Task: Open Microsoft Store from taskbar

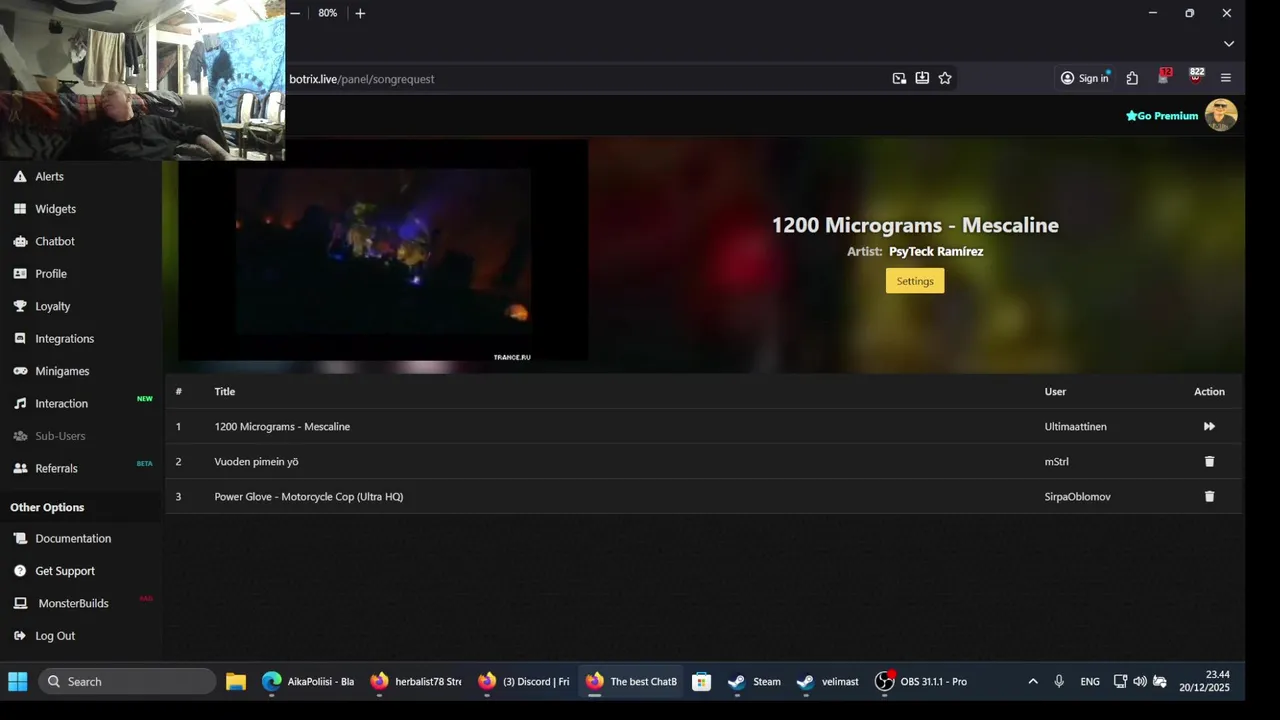Action: coord(701,682)
